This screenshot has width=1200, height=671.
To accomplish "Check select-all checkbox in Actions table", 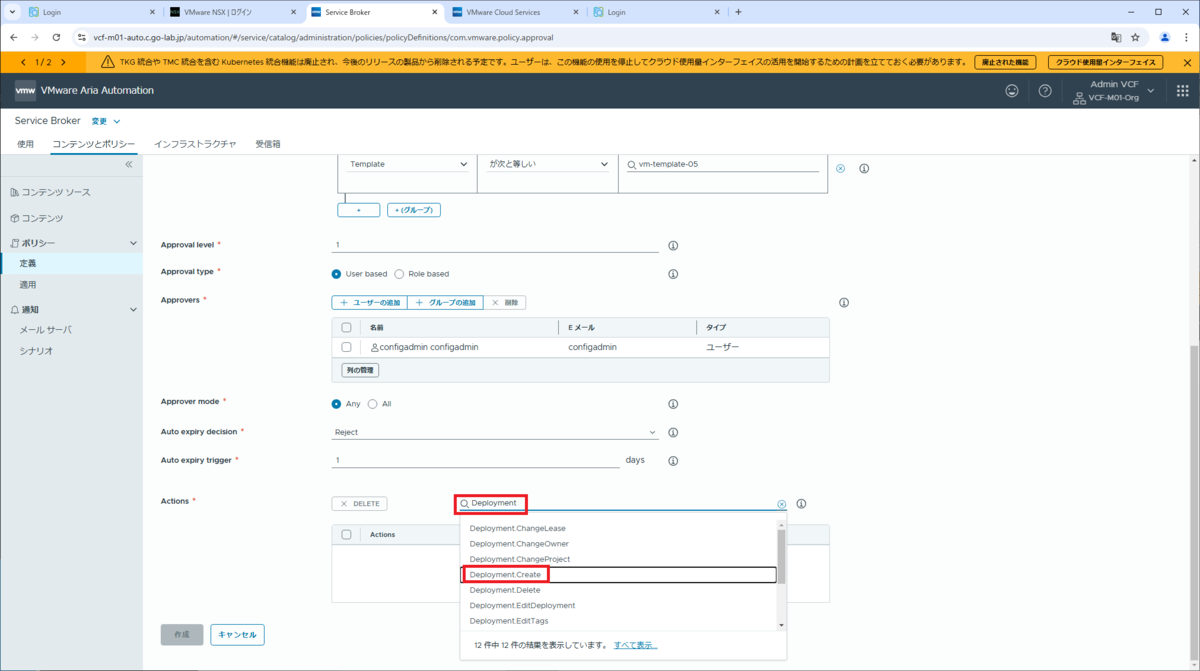I will (x=346, y=535).
